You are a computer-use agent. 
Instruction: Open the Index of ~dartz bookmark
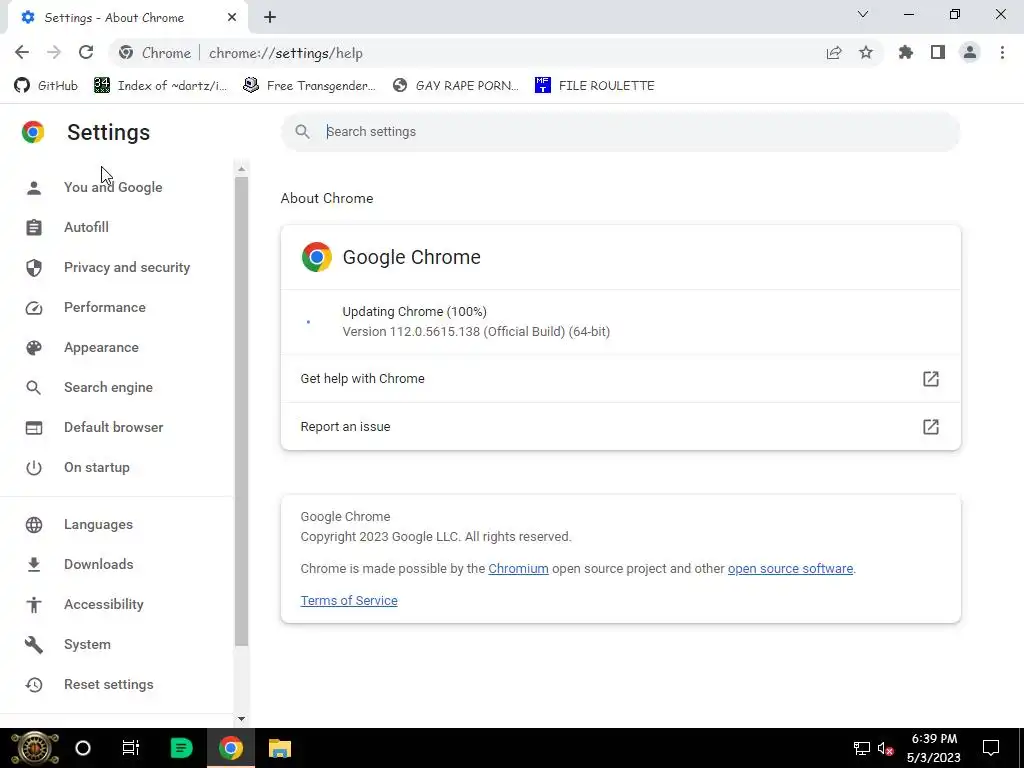click(161, 86)
